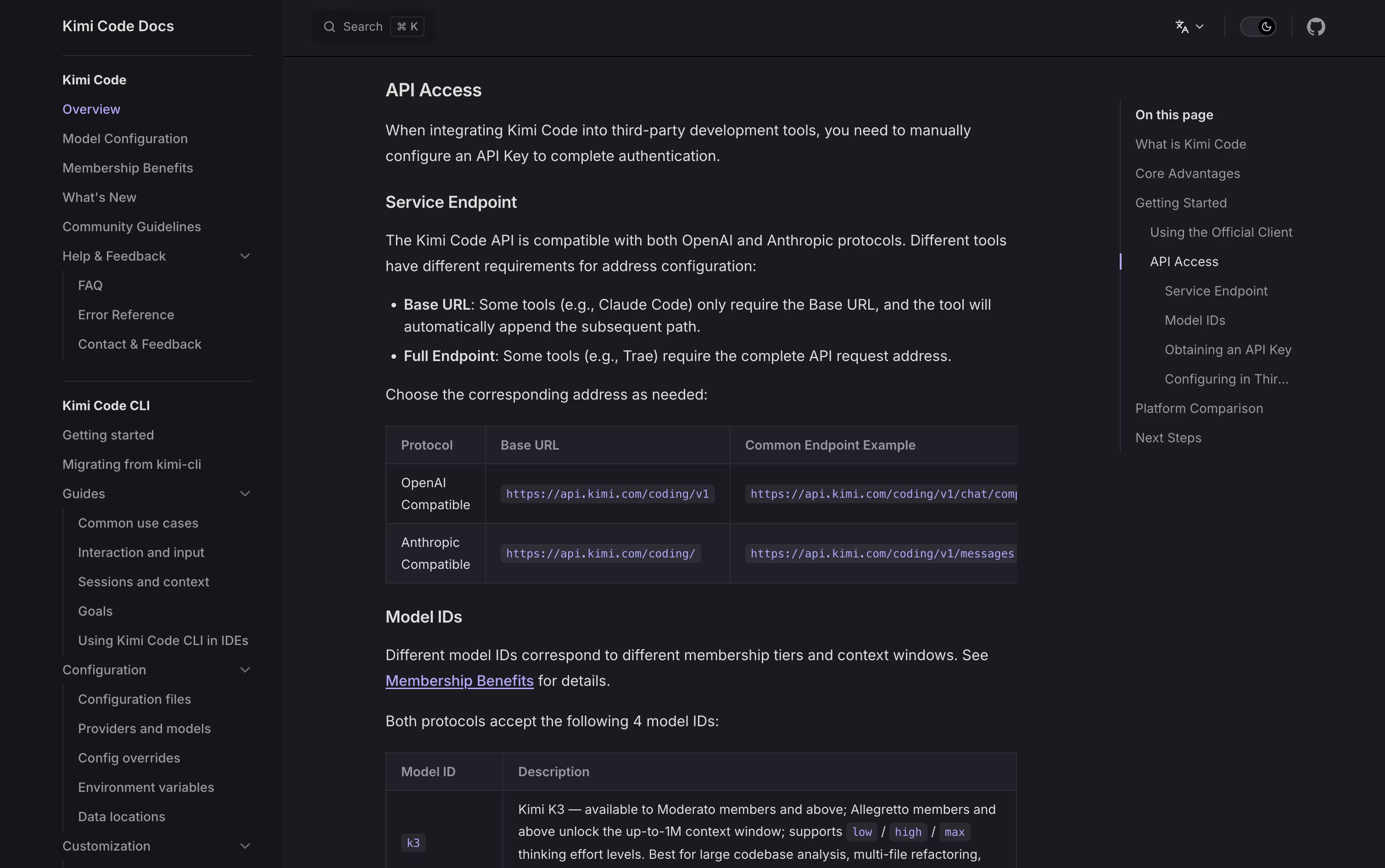
Task: Jump to Using the Official Client
Action: pyautogui.click(x=1221, y=232)
